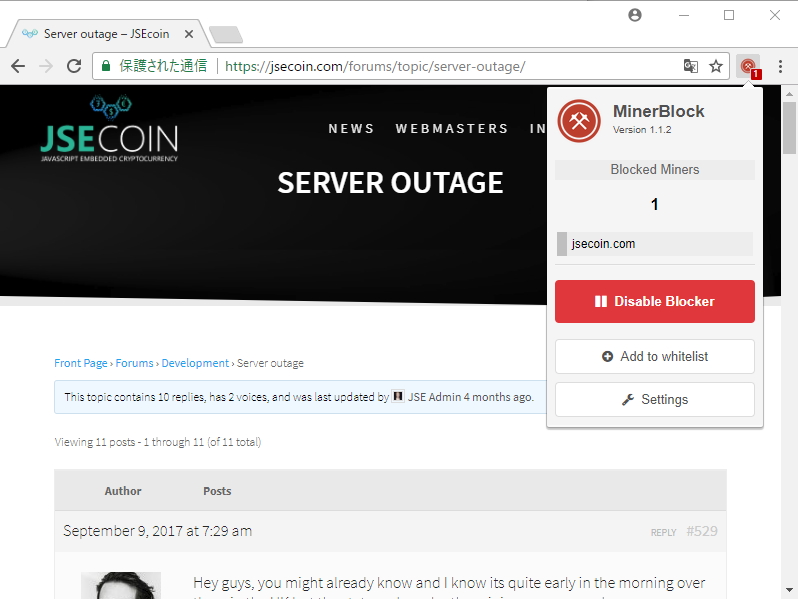Screen dimensions: 798x599
Task: Close the Server outage tab
Action: [x=189, y=34]
